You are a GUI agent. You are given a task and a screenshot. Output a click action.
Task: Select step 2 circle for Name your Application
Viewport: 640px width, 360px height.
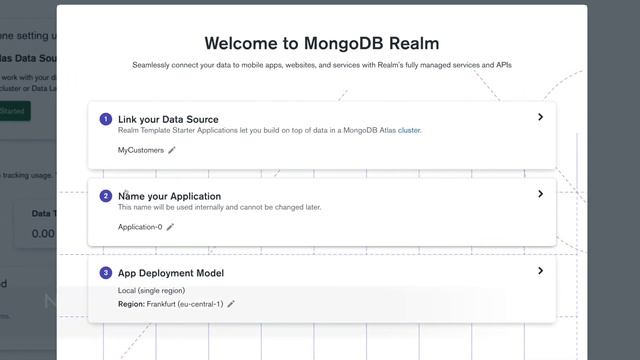pyautogui.click(x=106, y=196)
